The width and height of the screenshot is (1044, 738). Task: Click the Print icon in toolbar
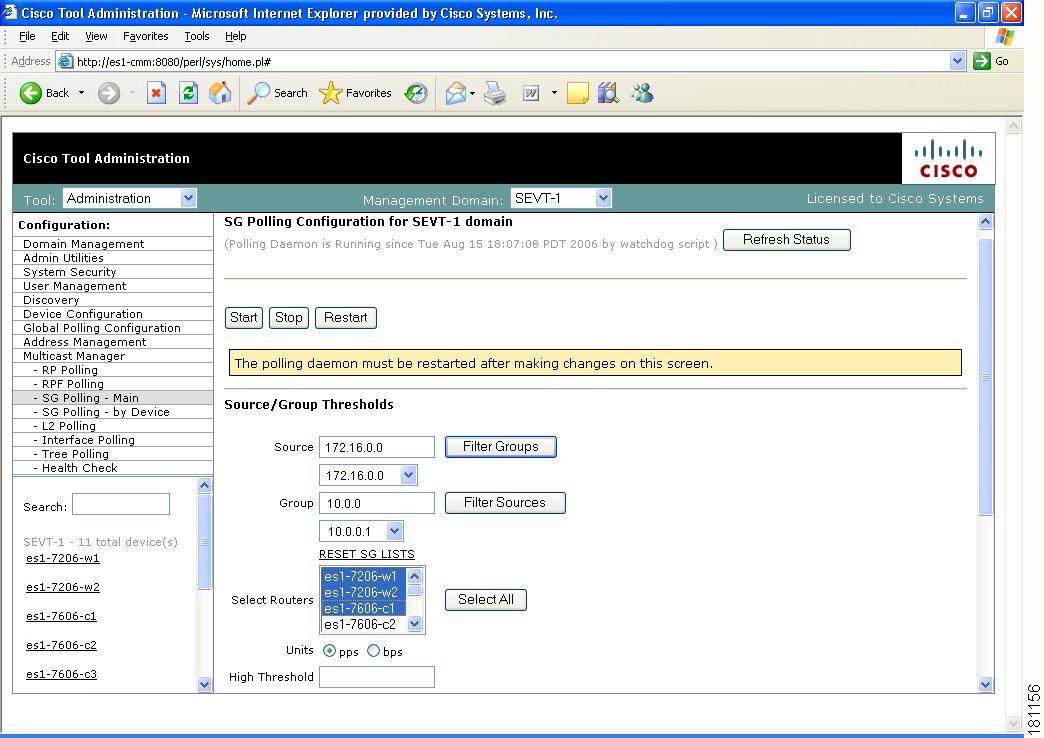[495, 93]
